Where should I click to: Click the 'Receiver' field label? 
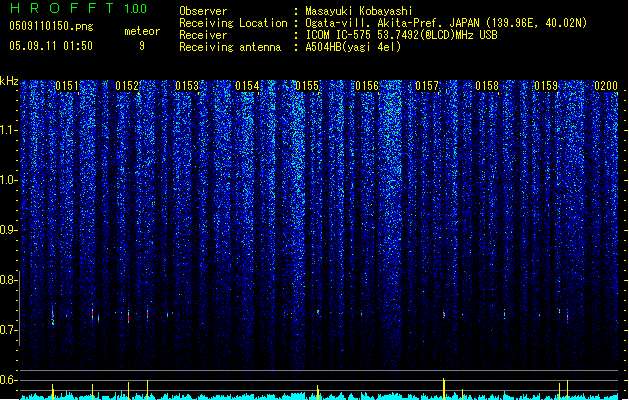(x=203, y=35)
